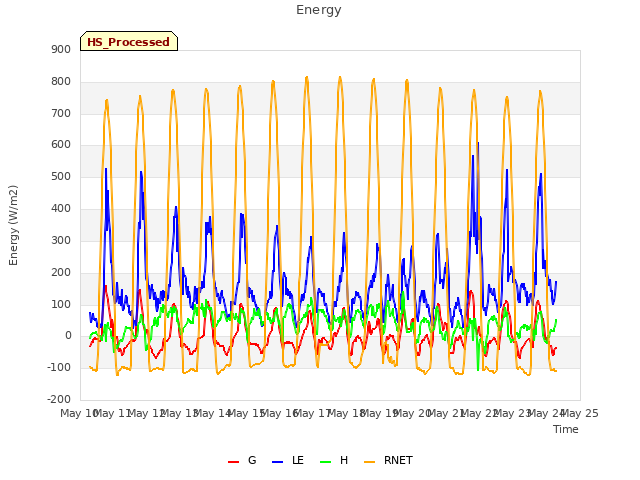Click the 500 y-axis tick label
The height and width of the screenshot is (480, 640).
click(61, 177)
